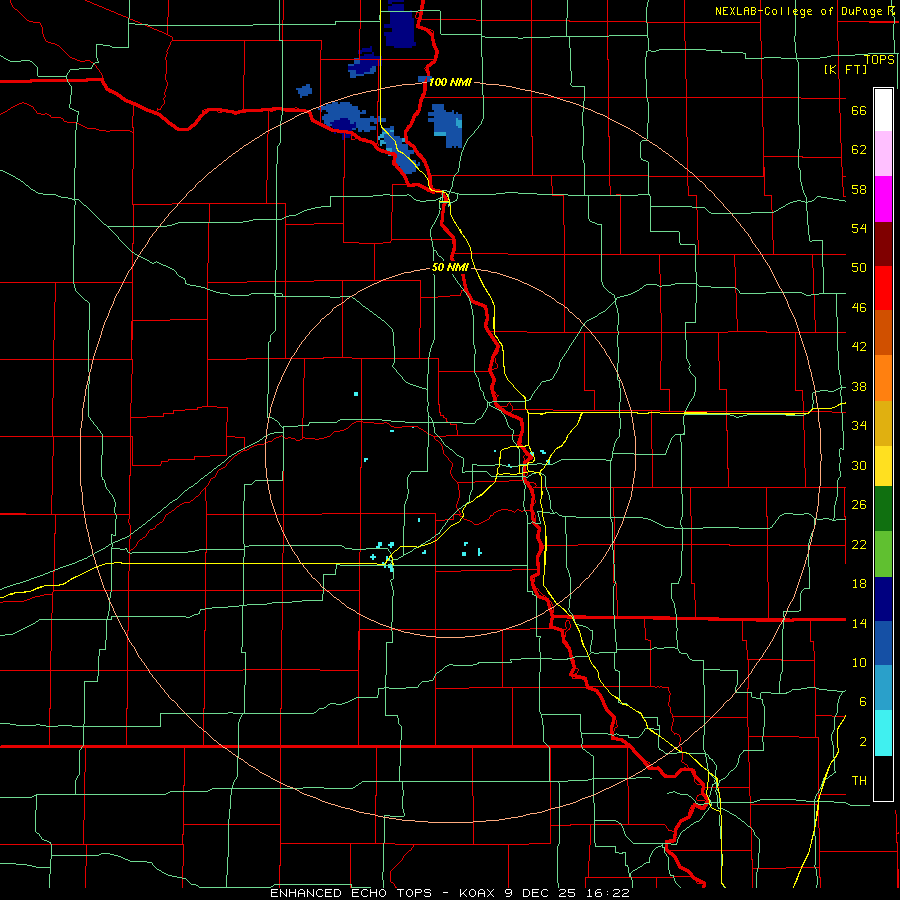Select the light green legend swatch

[883, 554]
